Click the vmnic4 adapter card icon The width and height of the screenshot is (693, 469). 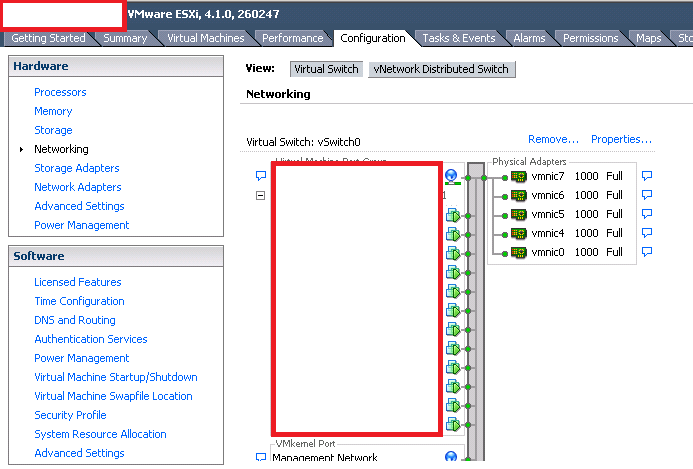[x=519, y=234]
